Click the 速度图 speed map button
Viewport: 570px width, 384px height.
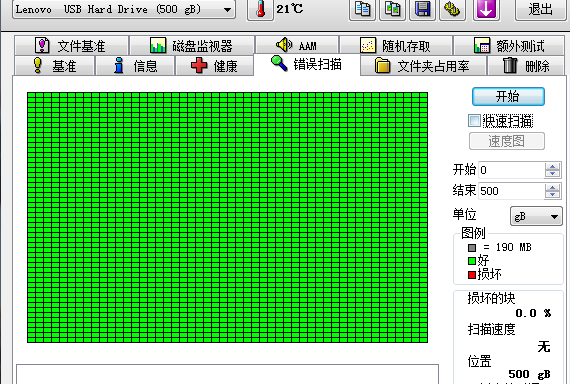507,141
